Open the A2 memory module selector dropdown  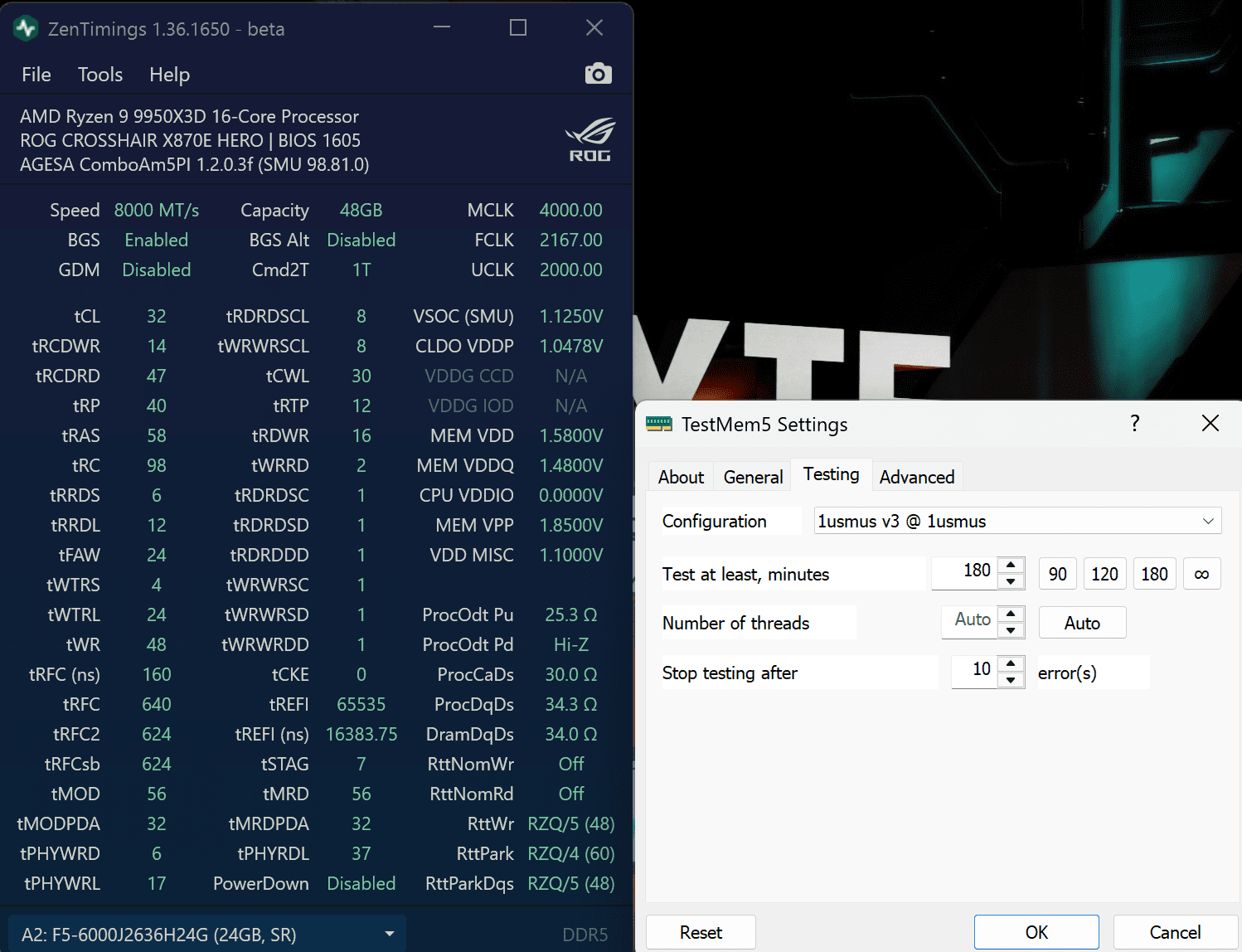tap(207, 935)
